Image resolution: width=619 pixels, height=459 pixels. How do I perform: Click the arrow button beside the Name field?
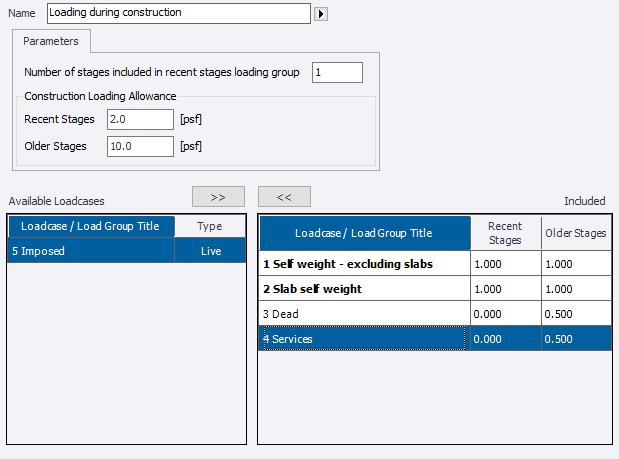pyautogui.click(x=322, y=15)
